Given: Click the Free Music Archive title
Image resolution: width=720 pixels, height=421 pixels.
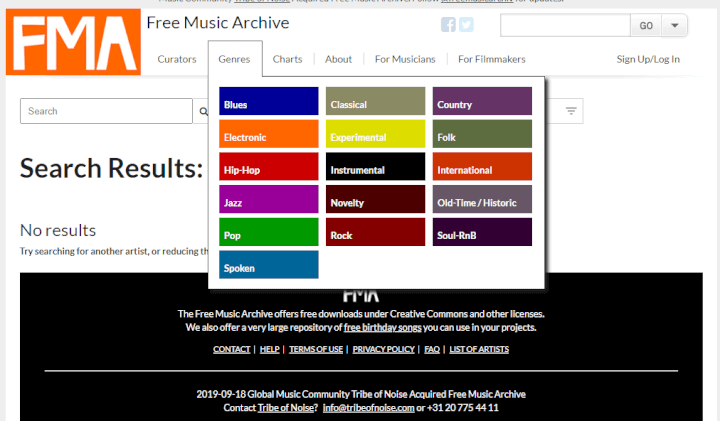Looking at the screenshot, I should [218, 22].
